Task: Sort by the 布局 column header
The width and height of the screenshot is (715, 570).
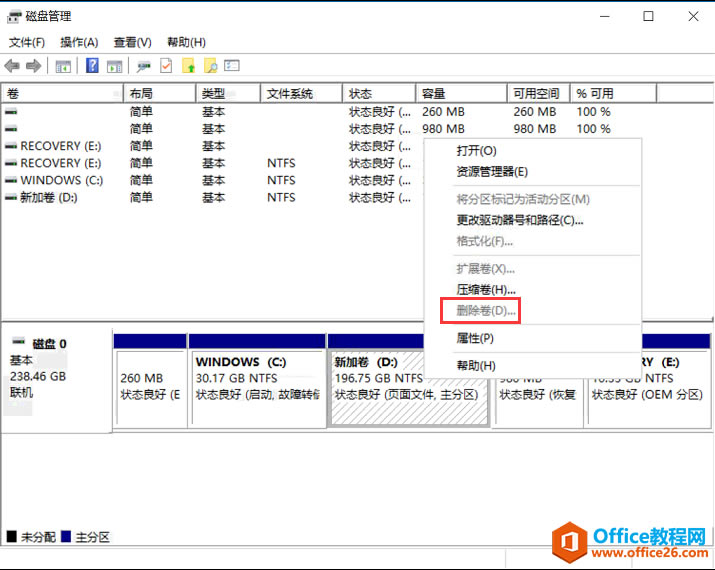Action: (x=160, y=94)
